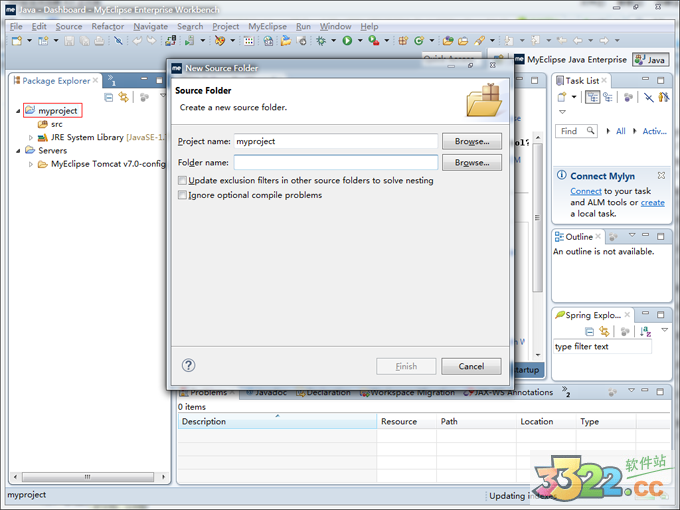Click the Dashboard vertical scrollbar thumb
This screenshot has width=680, height=510.
[538, 218]
